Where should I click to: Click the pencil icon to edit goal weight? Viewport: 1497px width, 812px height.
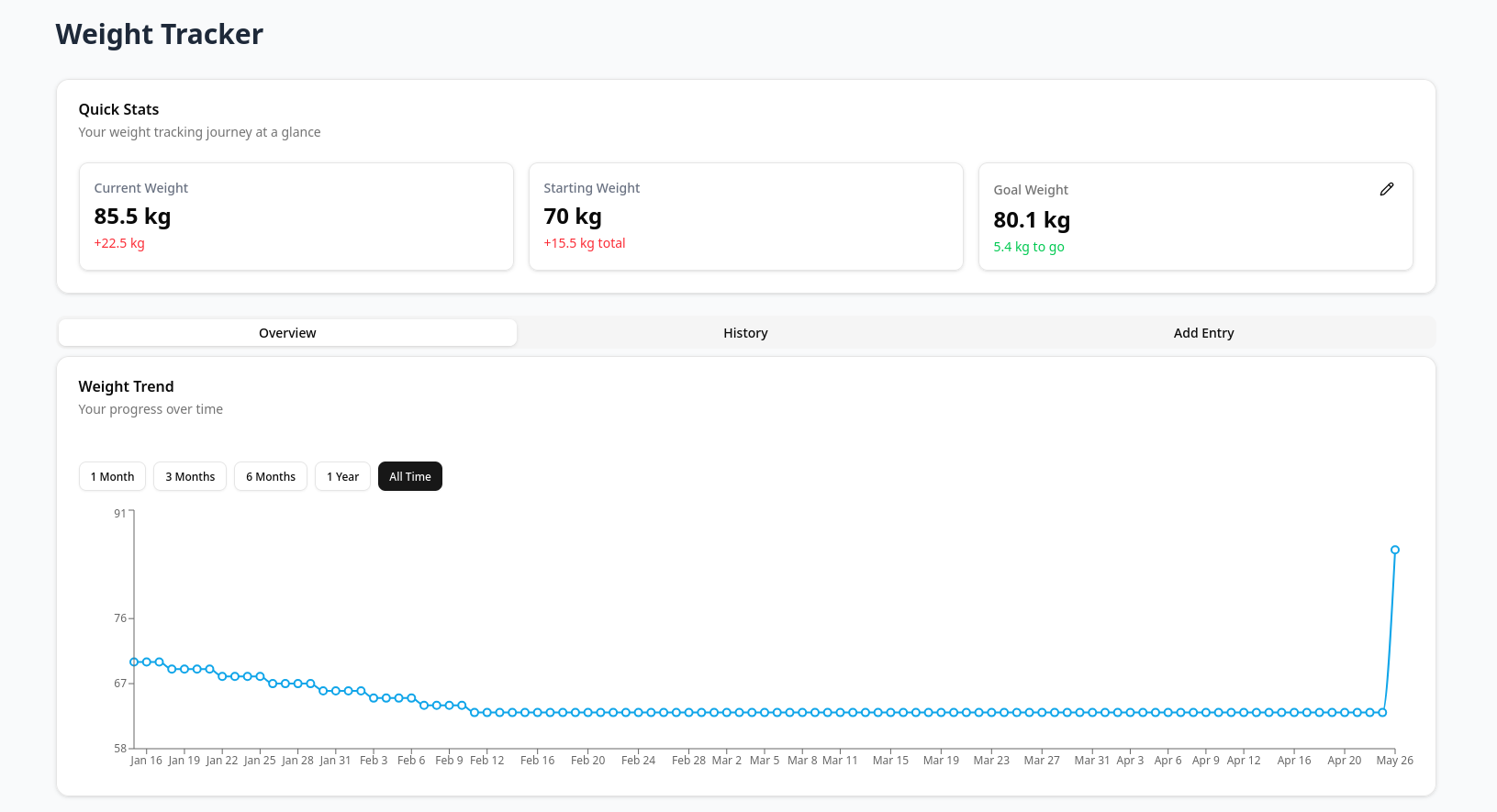[1386, 189]
